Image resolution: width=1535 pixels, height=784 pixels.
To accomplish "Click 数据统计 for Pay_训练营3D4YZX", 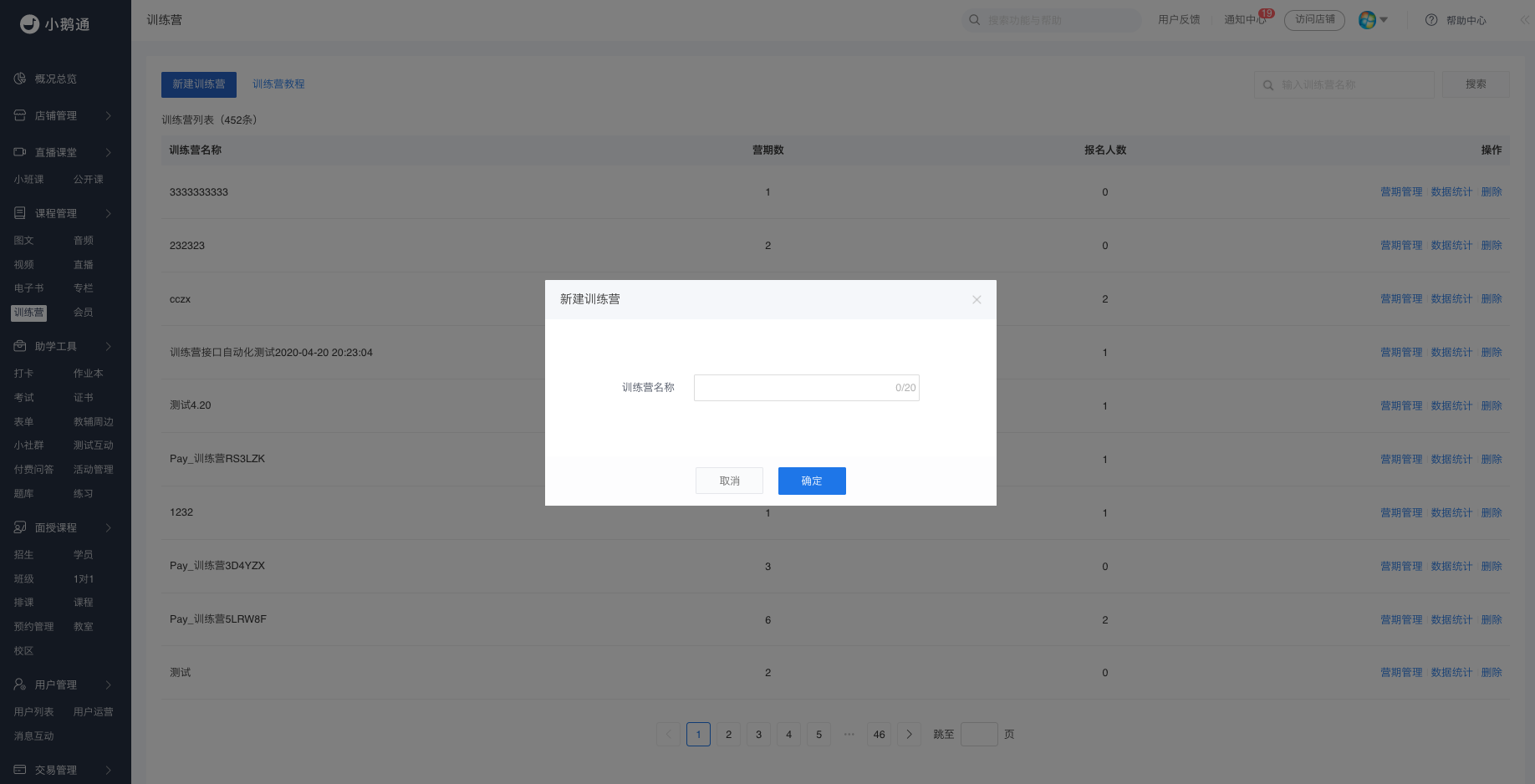I will point(1451,567).
